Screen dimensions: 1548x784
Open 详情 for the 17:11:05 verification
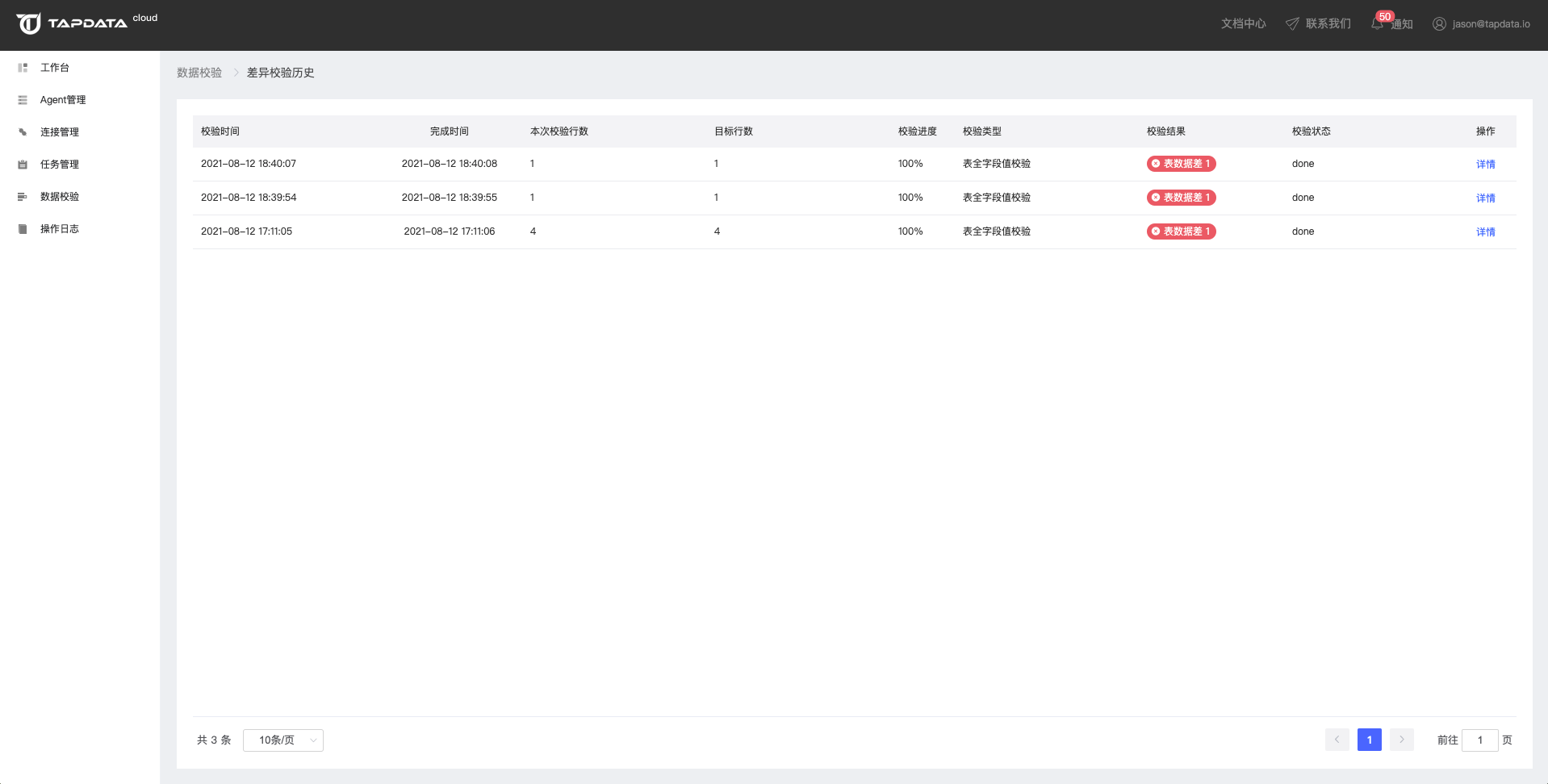tap(1485, 231)
